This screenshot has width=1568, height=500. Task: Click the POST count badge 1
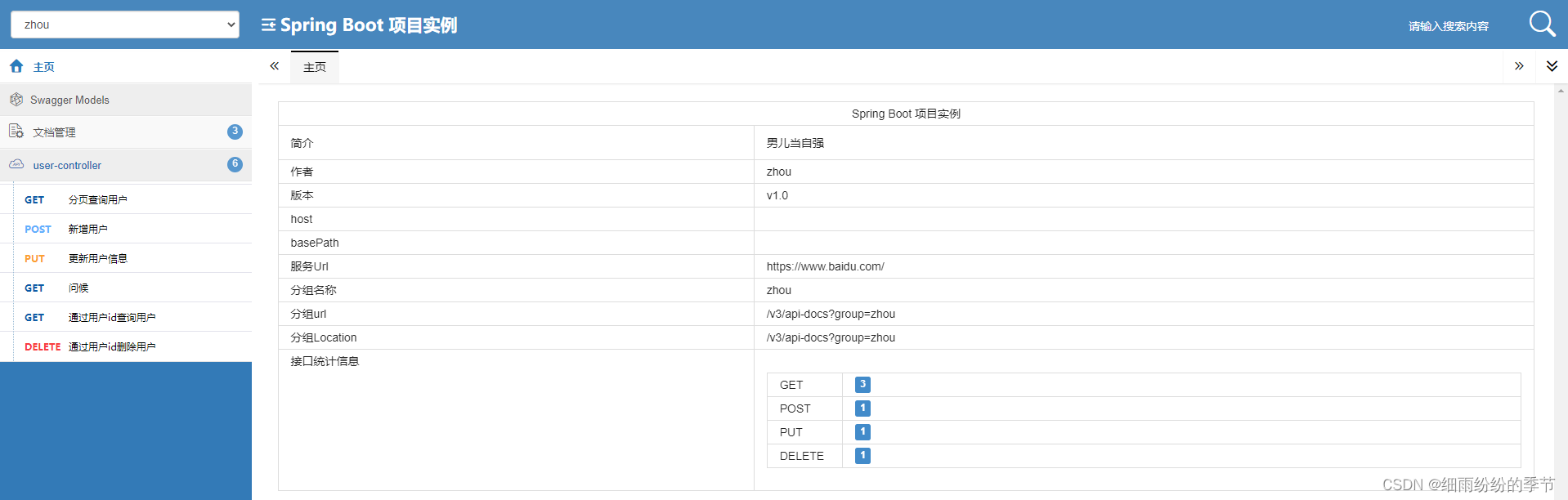[x=862, y=408]
